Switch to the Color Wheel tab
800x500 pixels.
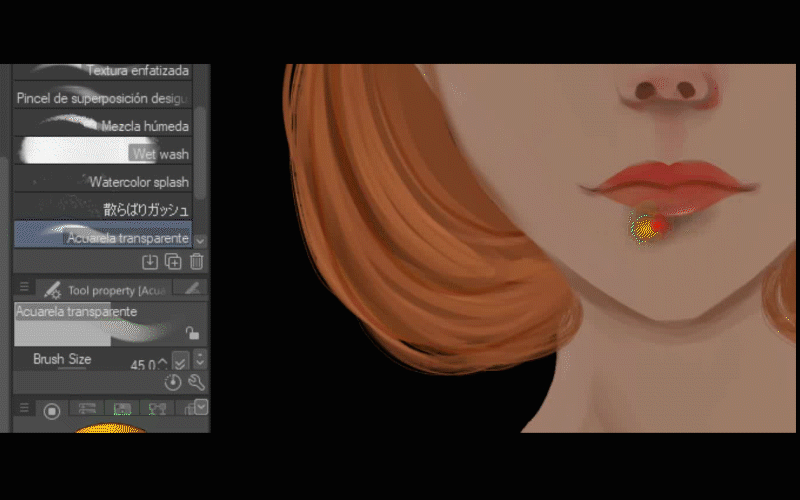[x=52, y=411]
